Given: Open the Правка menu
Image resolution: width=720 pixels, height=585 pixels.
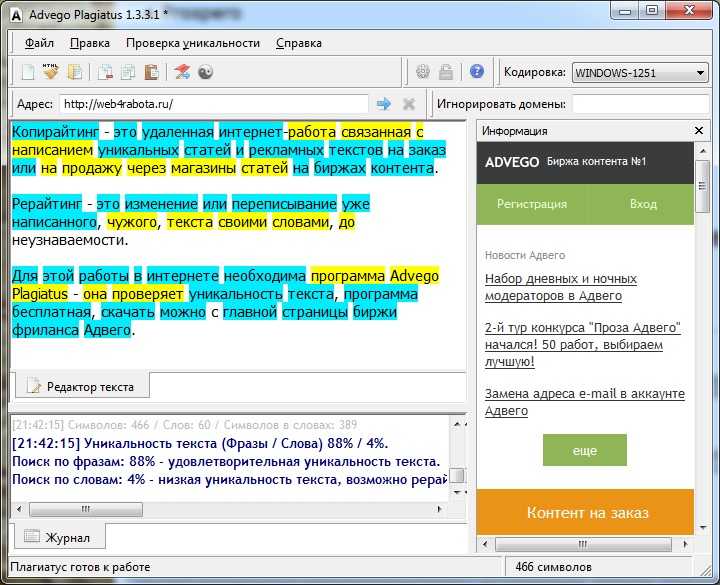Looking at the screenshot, I should tap(90, 43).
